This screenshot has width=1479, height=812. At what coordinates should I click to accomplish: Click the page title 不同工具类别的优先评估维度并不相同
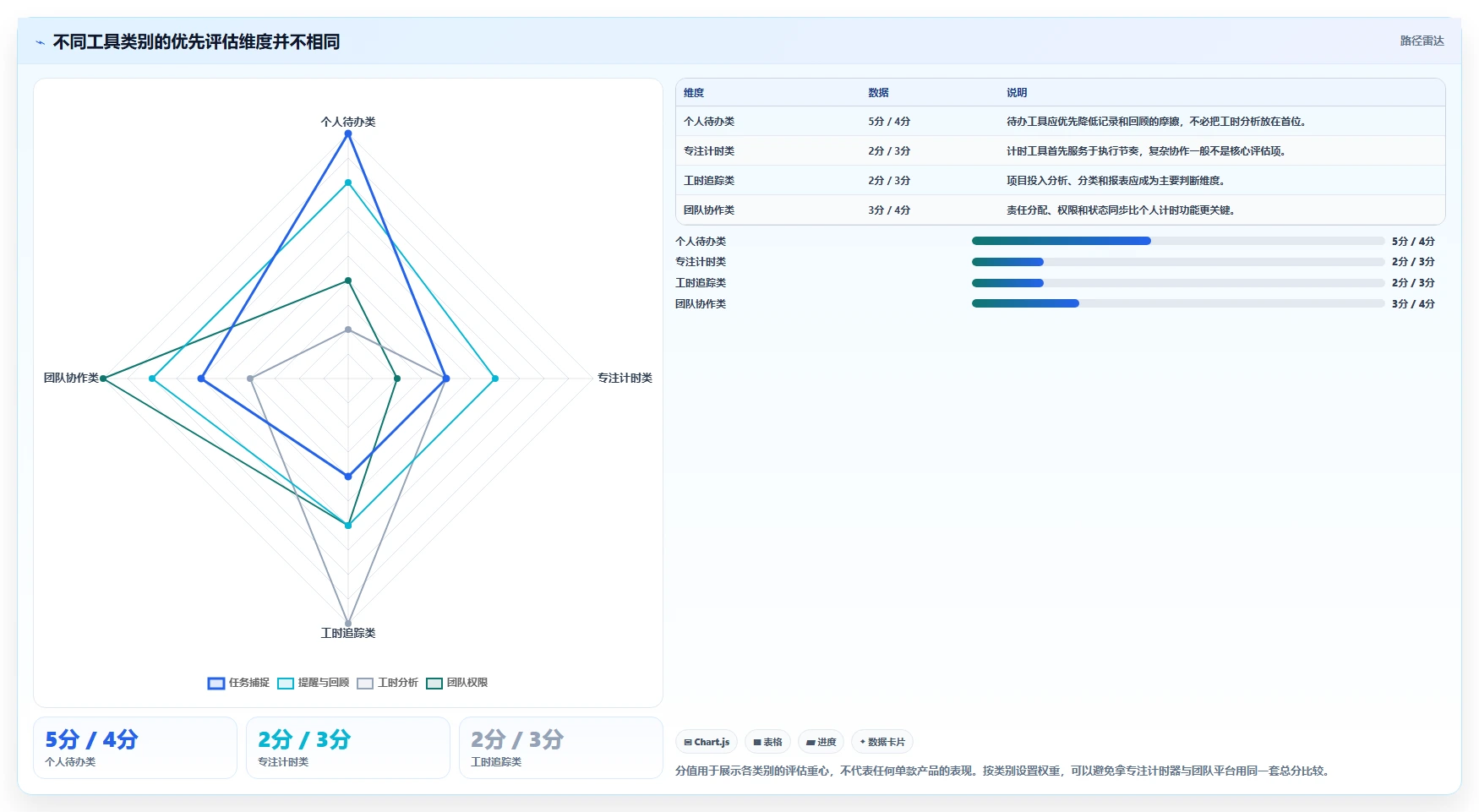coord(196,41)
